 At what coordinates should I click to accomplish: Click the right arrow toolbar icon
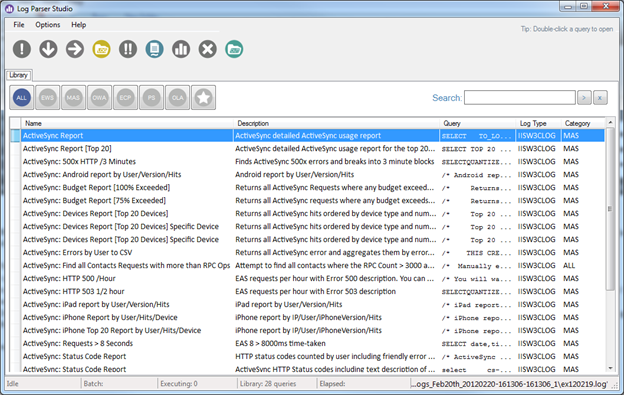75,49
